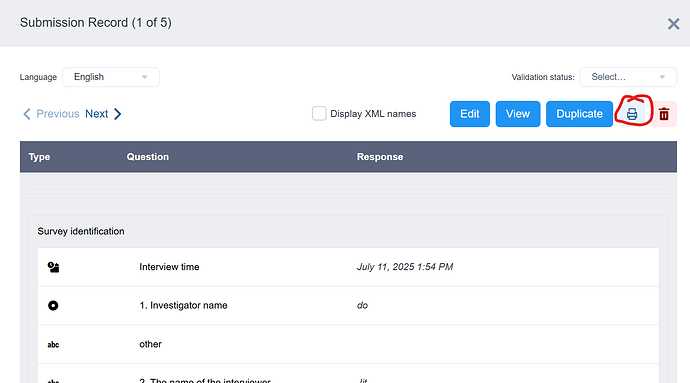Select the Interview time question text
Screen dimensions: 690x383
169,267
